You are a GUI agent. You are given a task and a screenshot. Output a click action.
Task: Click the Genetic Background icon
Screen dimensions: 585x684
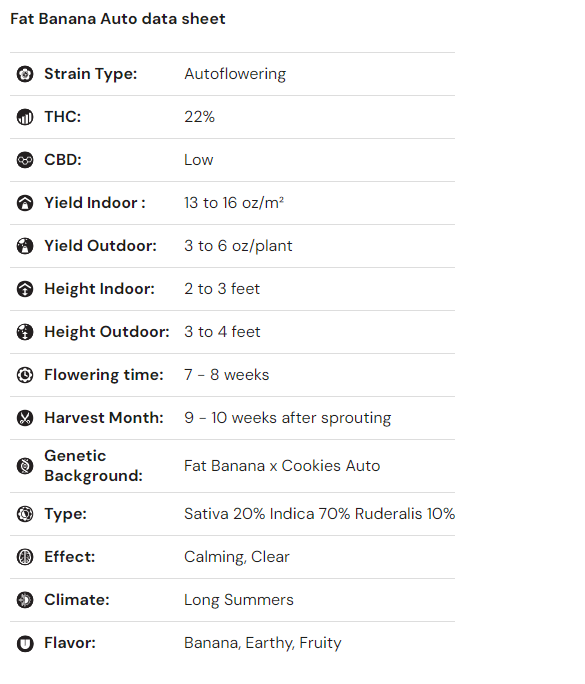pos(25,466)
